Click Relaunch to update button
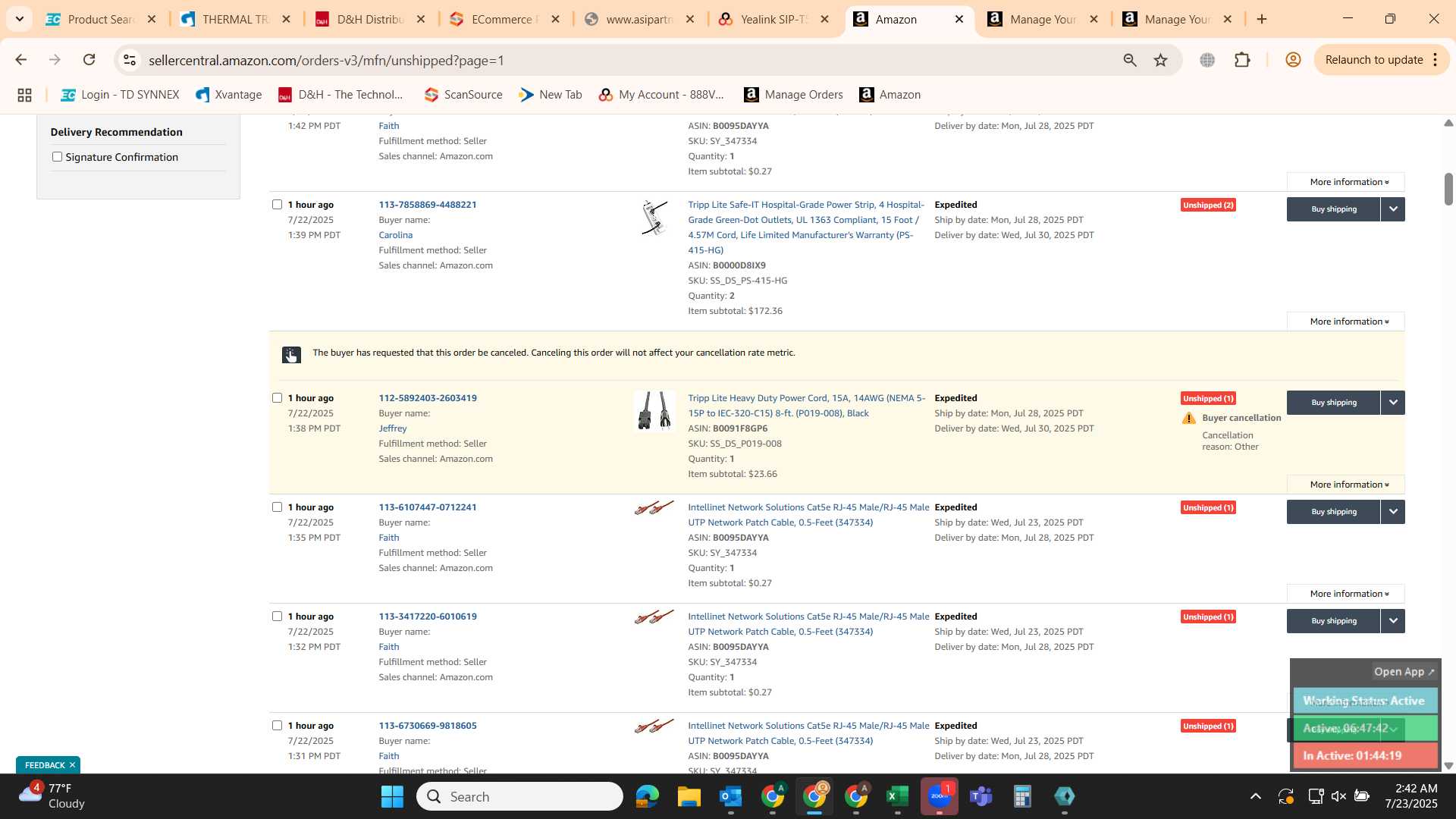The width and height of the screenshot is (1456, 819). 1373,60
